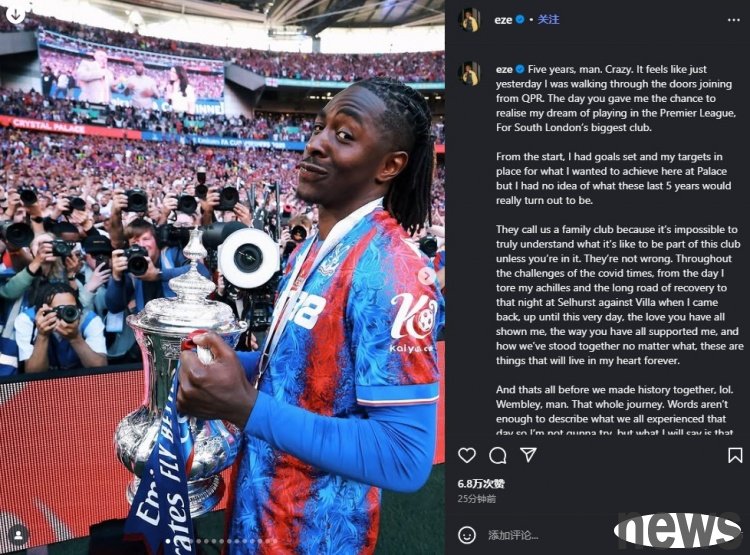Advance to the next photo with the arrow
750x555 pixels.
coord(427,276)
